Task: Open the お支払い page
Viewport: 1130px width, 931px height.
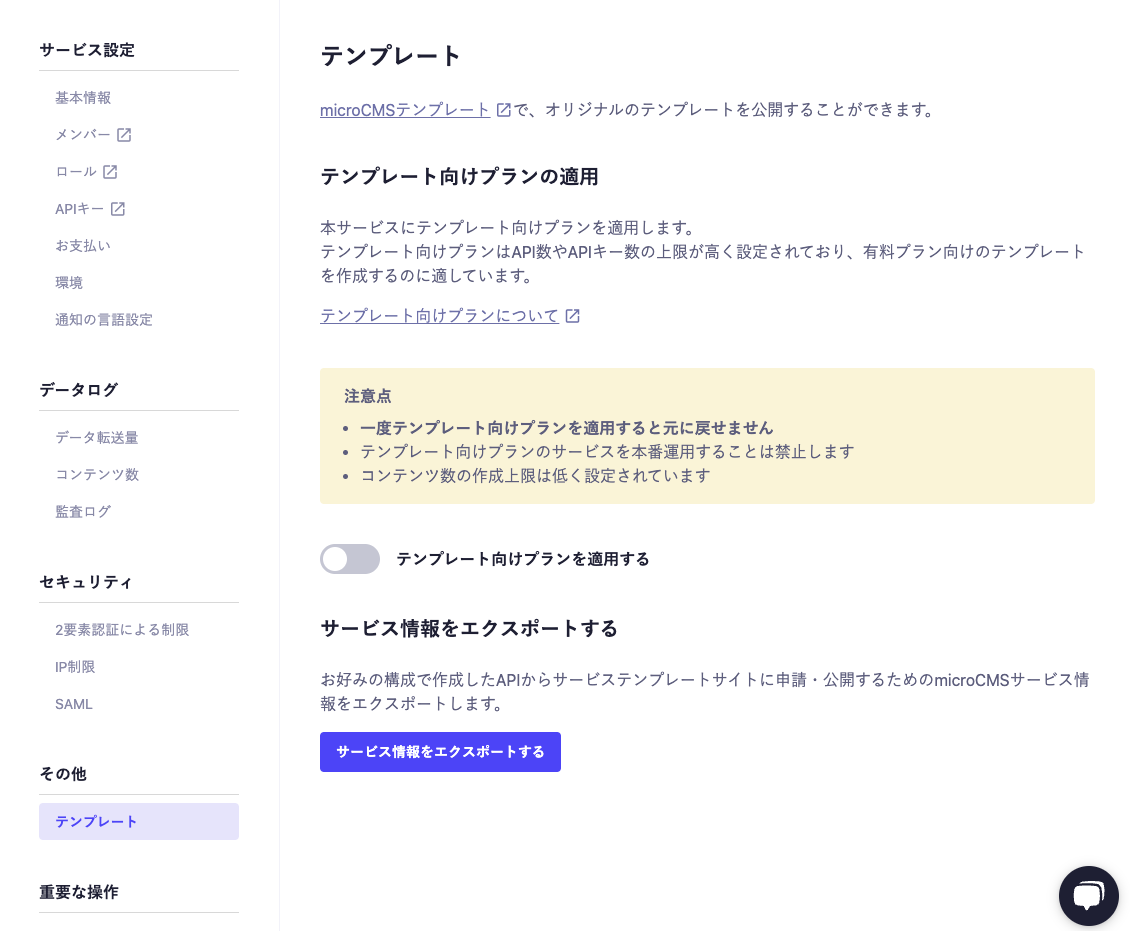Action: coord(83,246)
